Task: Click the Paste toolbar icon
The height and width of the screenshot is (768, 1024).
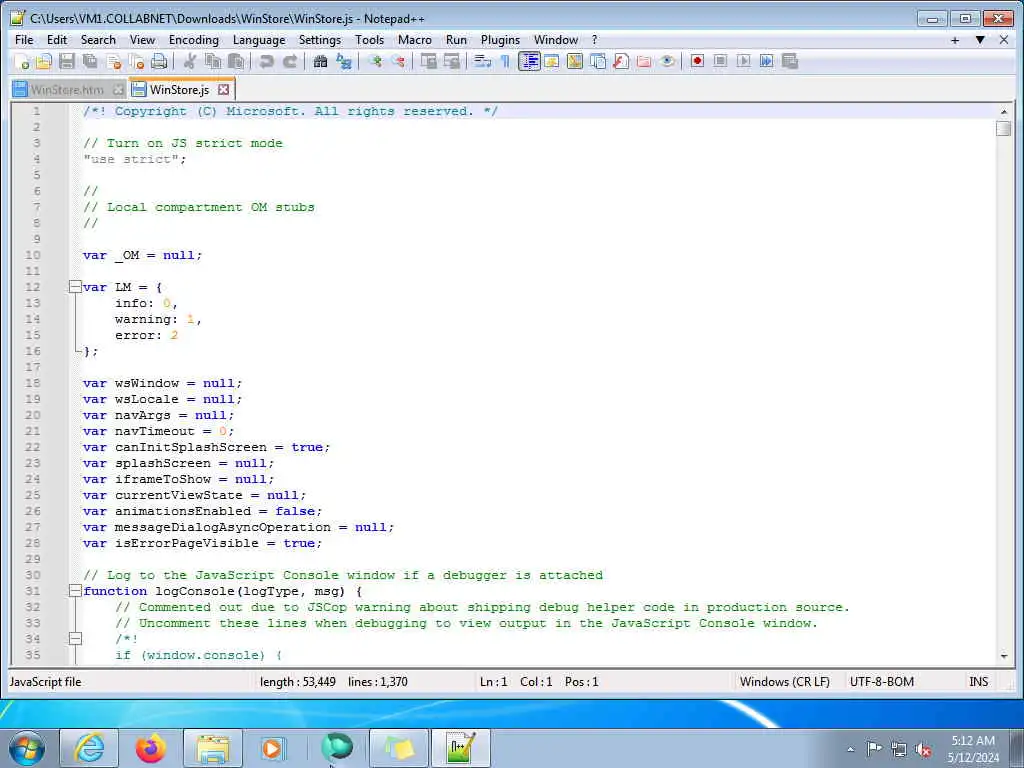Action: click(236, 61)
